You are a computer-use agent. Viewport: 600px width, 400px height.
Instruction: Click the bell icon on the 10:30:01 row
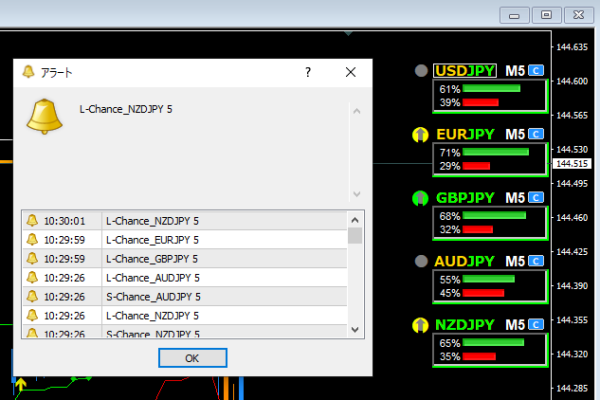(x=32, y=221)
